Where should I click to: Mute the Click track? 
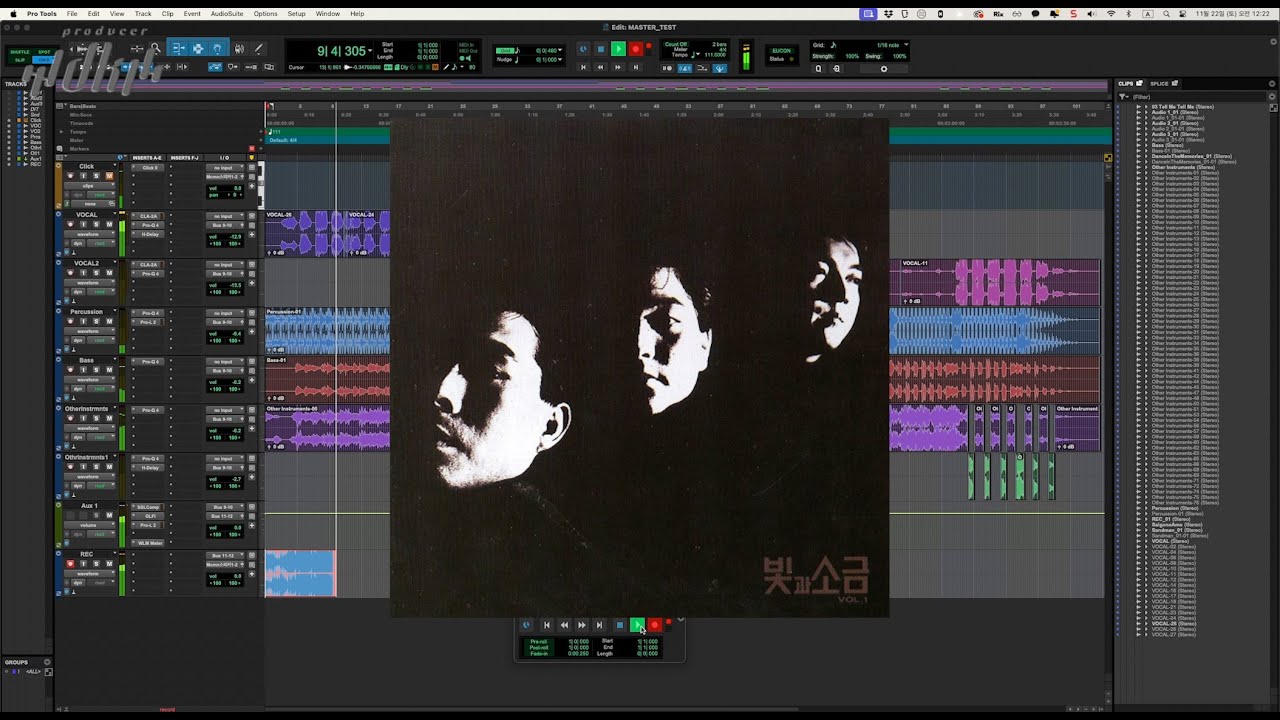click(109, 176)
